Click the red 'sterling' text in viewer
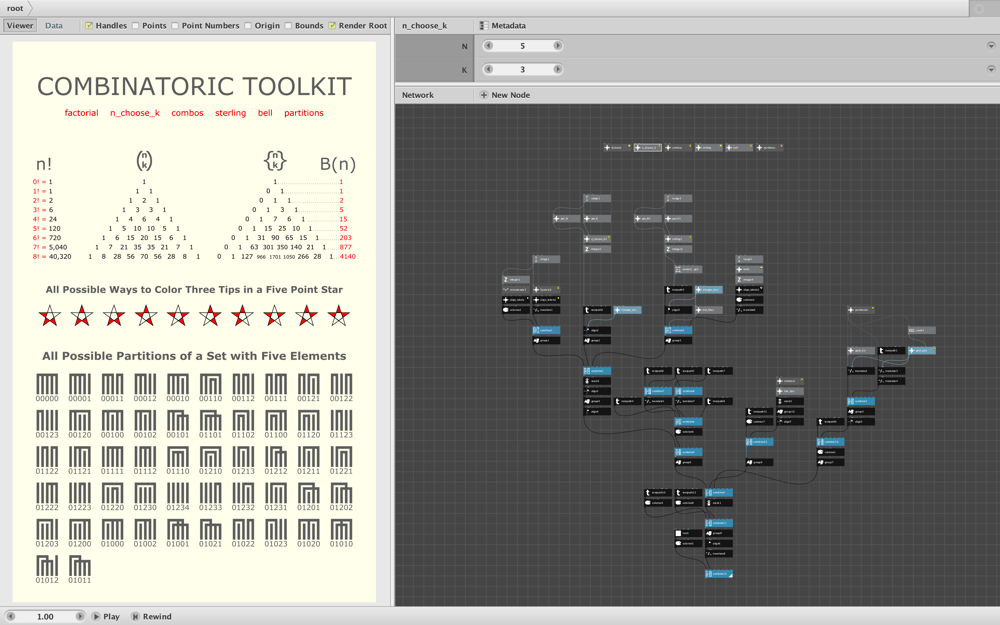The width and height of the screenshot is (1000, 625). [x=230, y=113]
